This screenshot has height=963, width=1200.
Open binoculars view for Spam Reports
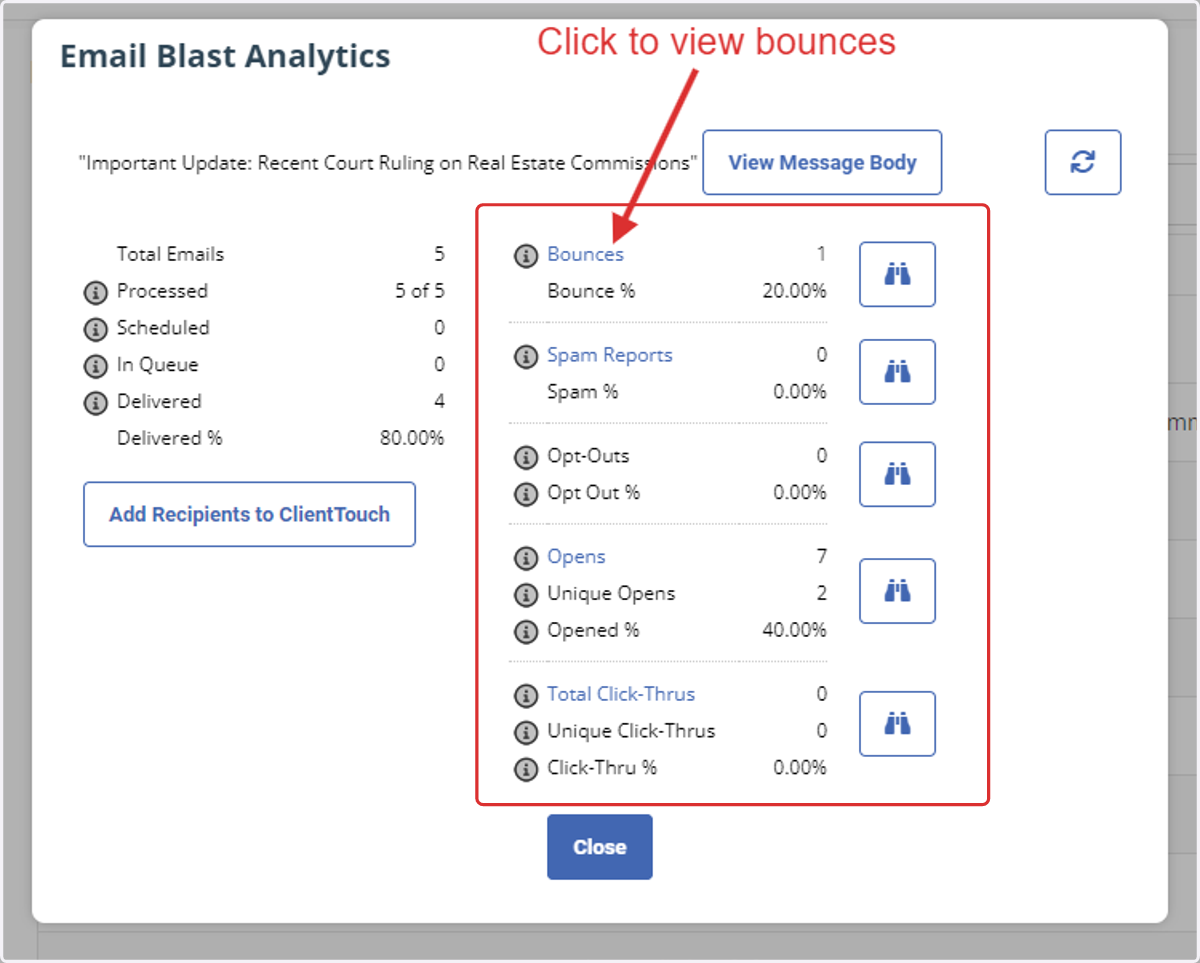897,372
